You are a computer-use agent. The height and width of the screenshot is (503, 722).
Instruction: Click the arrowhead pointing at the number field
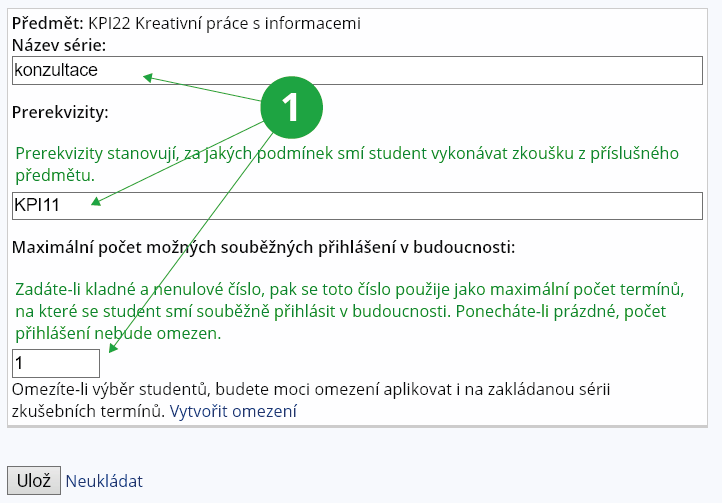[x=112, y=349]
